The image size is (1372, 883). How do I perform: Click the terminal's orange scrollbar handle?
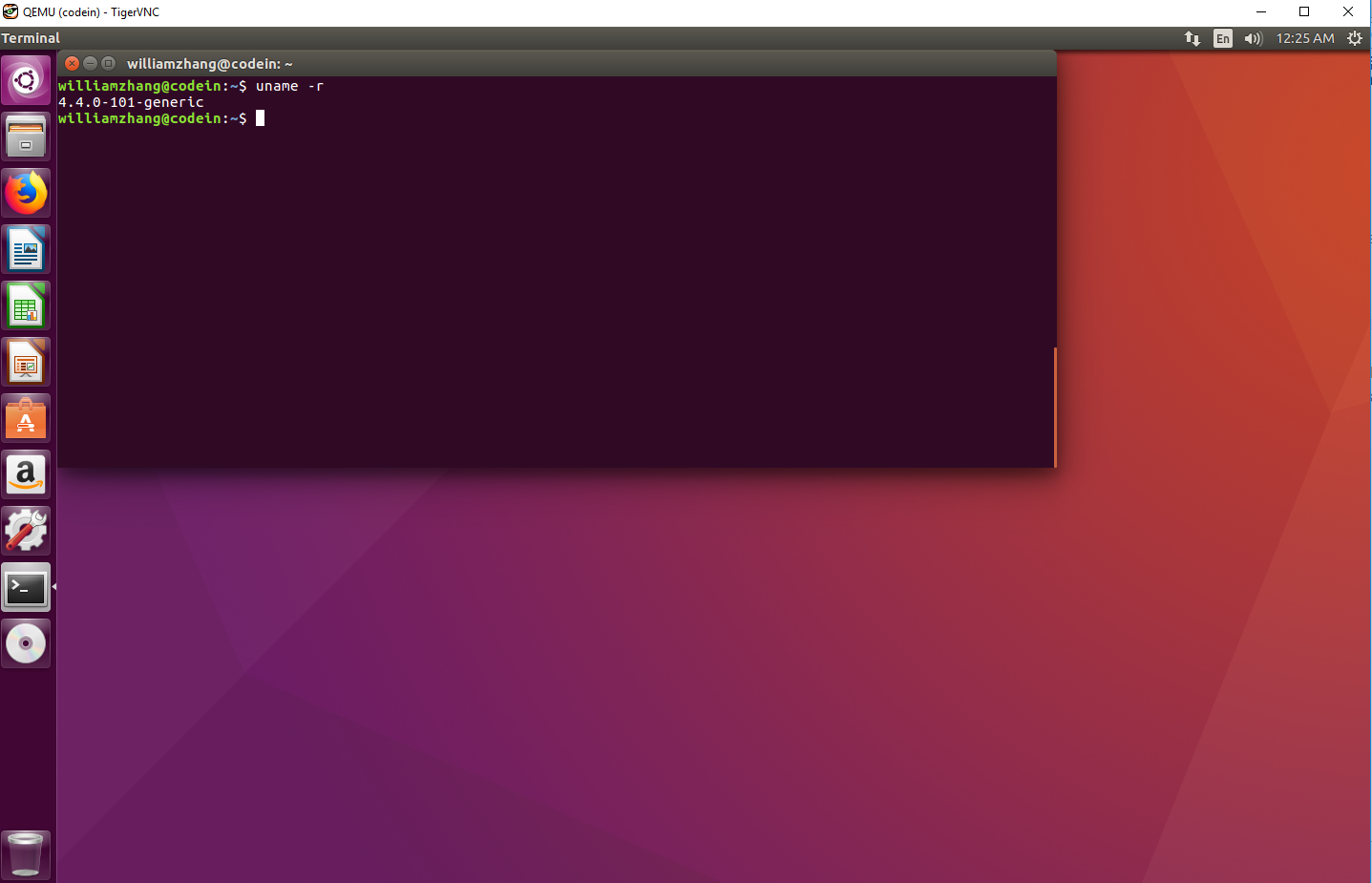tap(1055, 407)
